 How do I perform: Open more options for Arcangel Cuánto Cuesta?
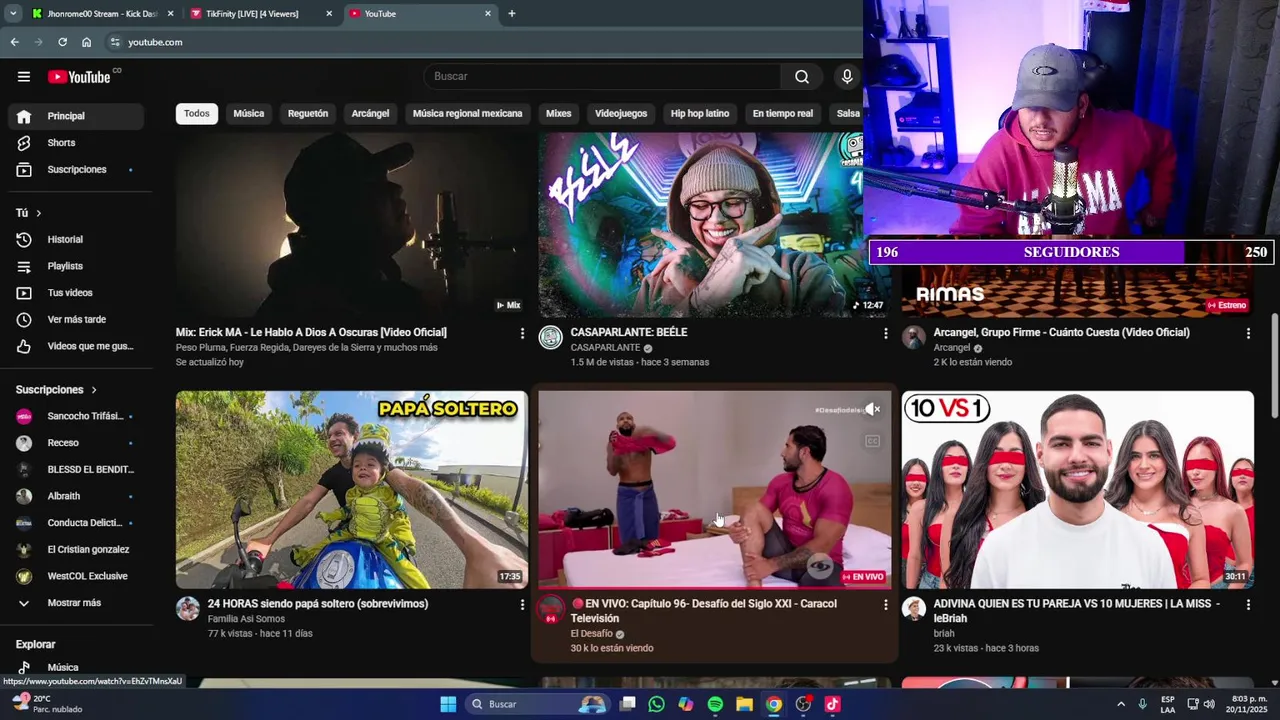point(1248,333)
